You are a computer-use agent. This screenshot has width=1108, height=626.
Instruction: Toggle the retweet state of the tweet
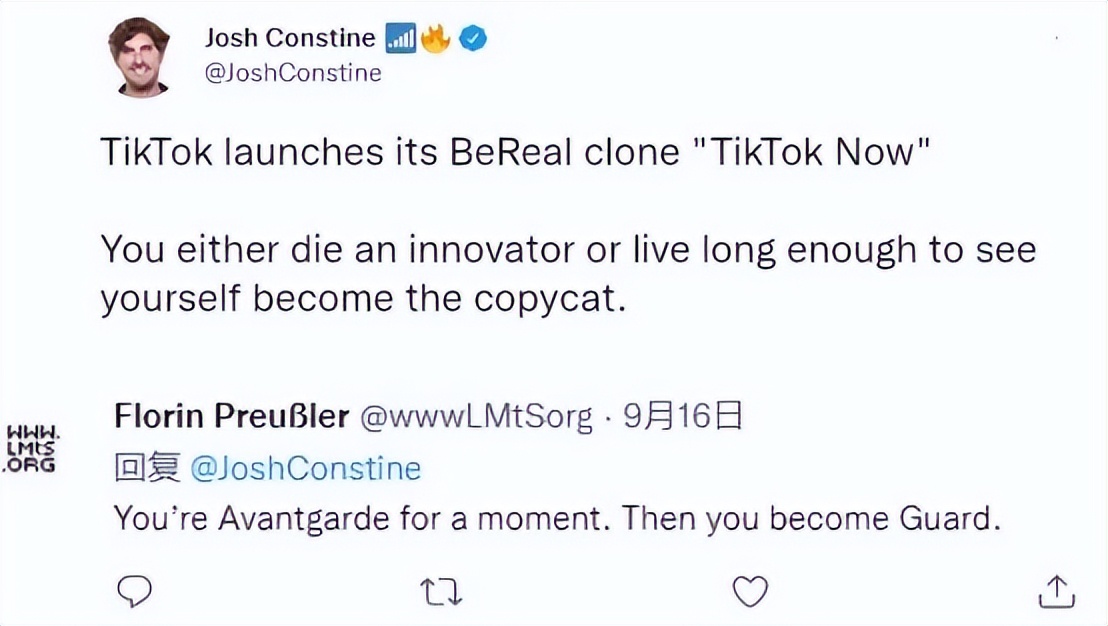440,591
